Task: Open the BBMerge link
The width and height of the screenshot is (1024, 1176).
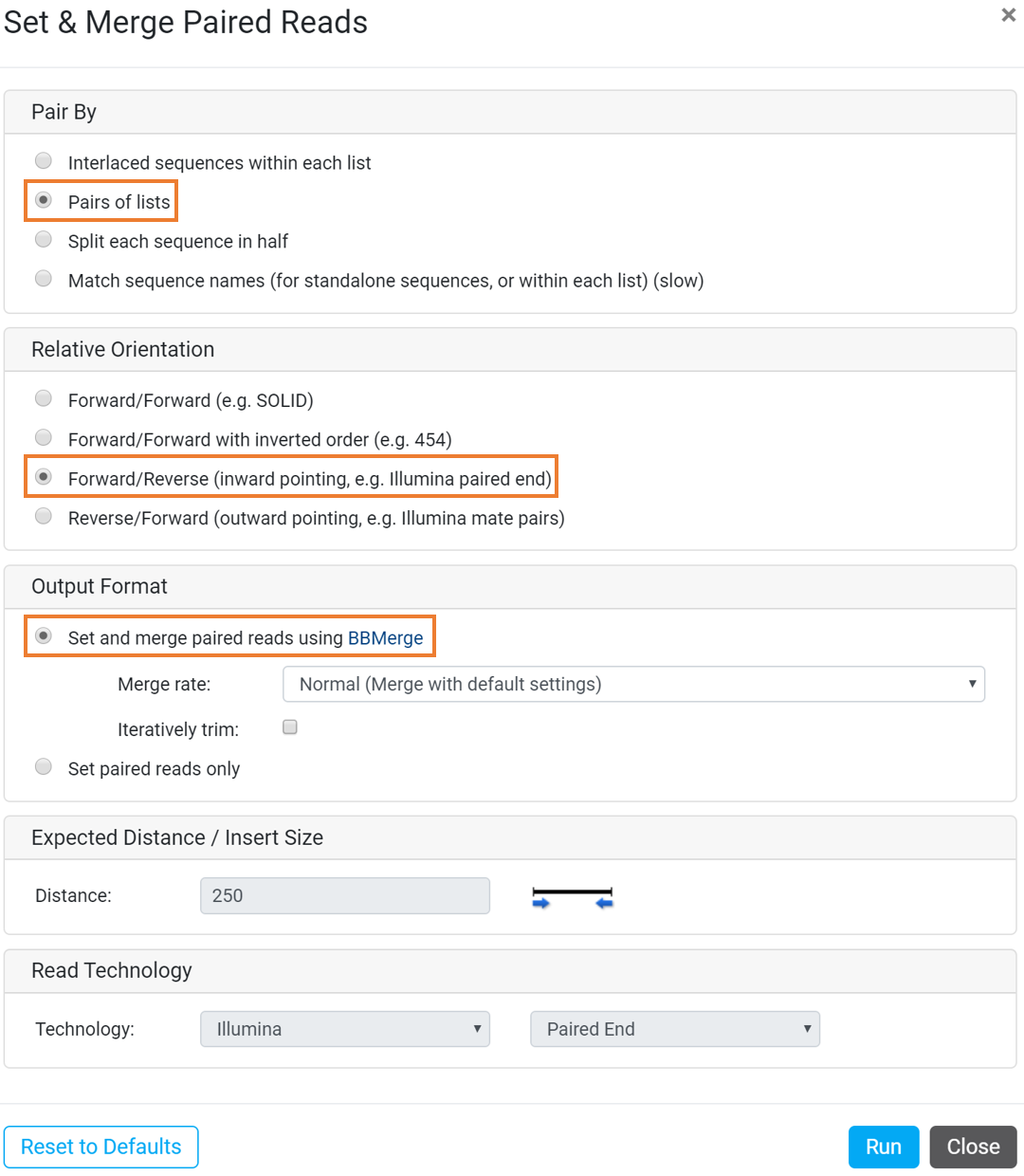Action: pyautogui.click(x=385, y=638)
